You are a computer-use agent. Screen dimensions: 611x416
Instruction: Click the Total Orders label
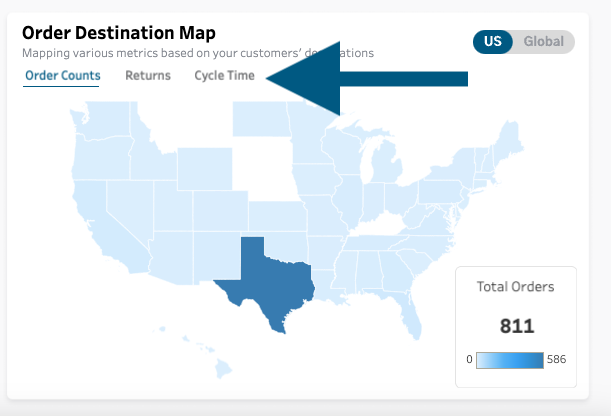pyautogui.click(x=515, y=287)
